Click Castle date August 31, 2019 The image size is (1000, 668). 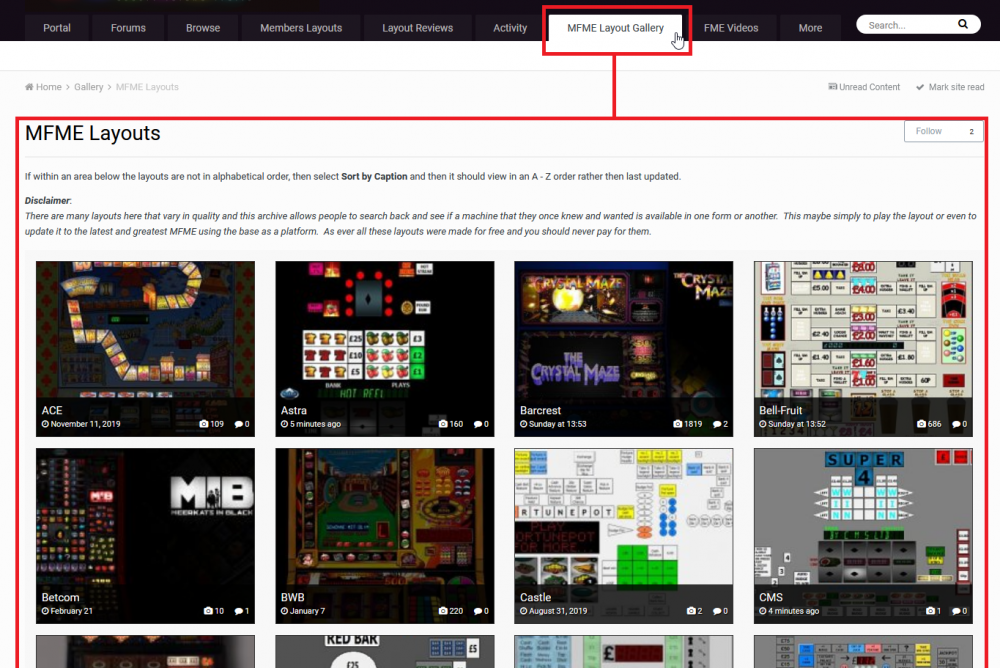[x=558, y=611]
